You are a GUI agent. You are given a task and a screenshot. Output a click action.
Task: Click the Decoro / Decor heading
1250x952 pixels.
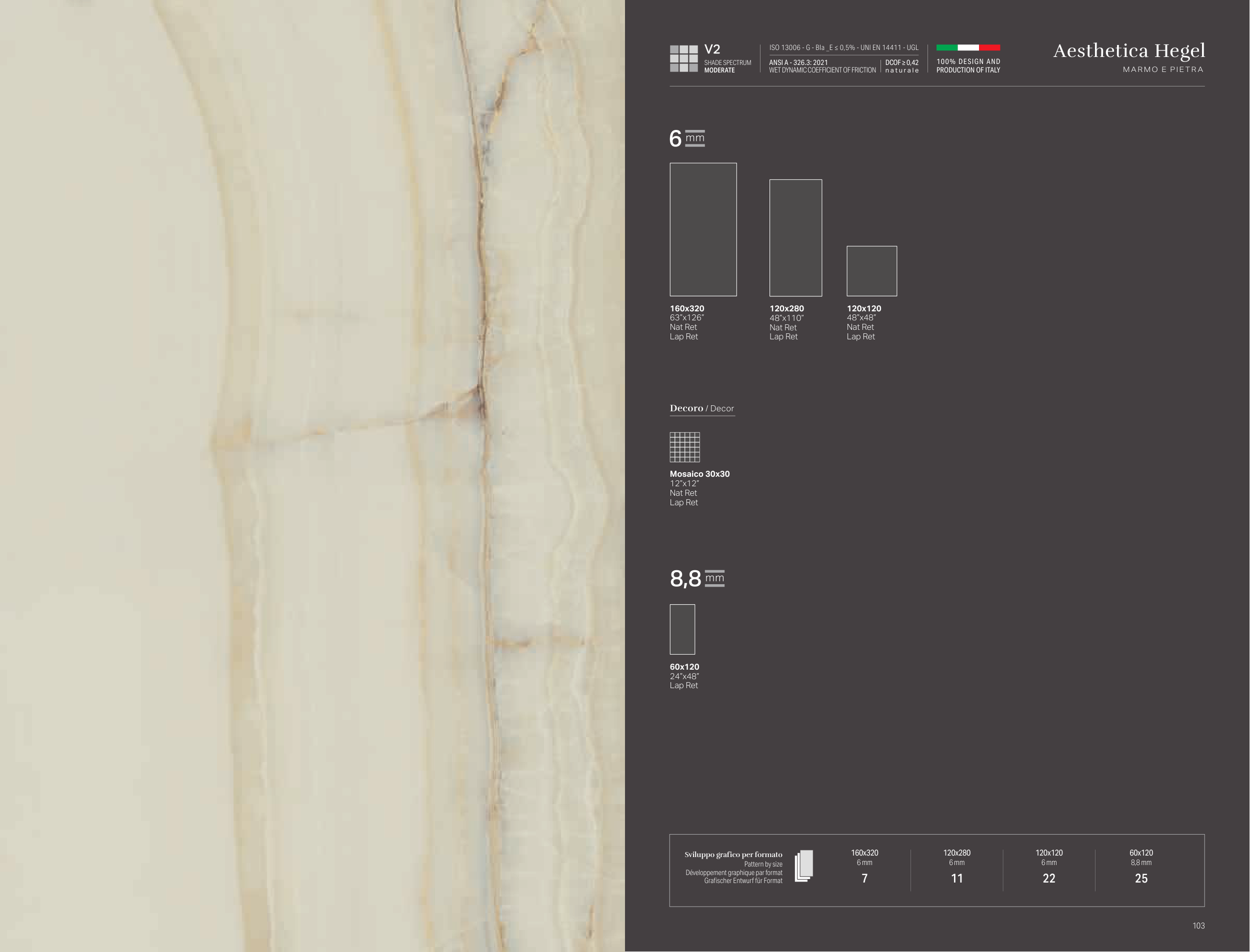[701, 408]
